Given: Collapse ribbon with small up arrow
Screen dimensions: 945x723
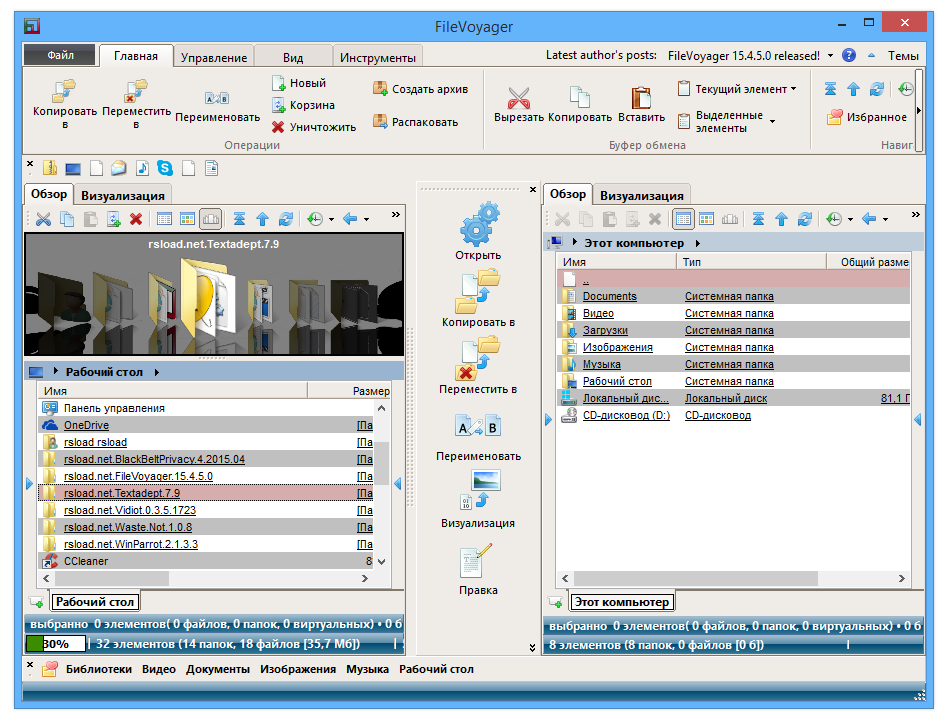Looking at the screenshot, I should 871,55.
